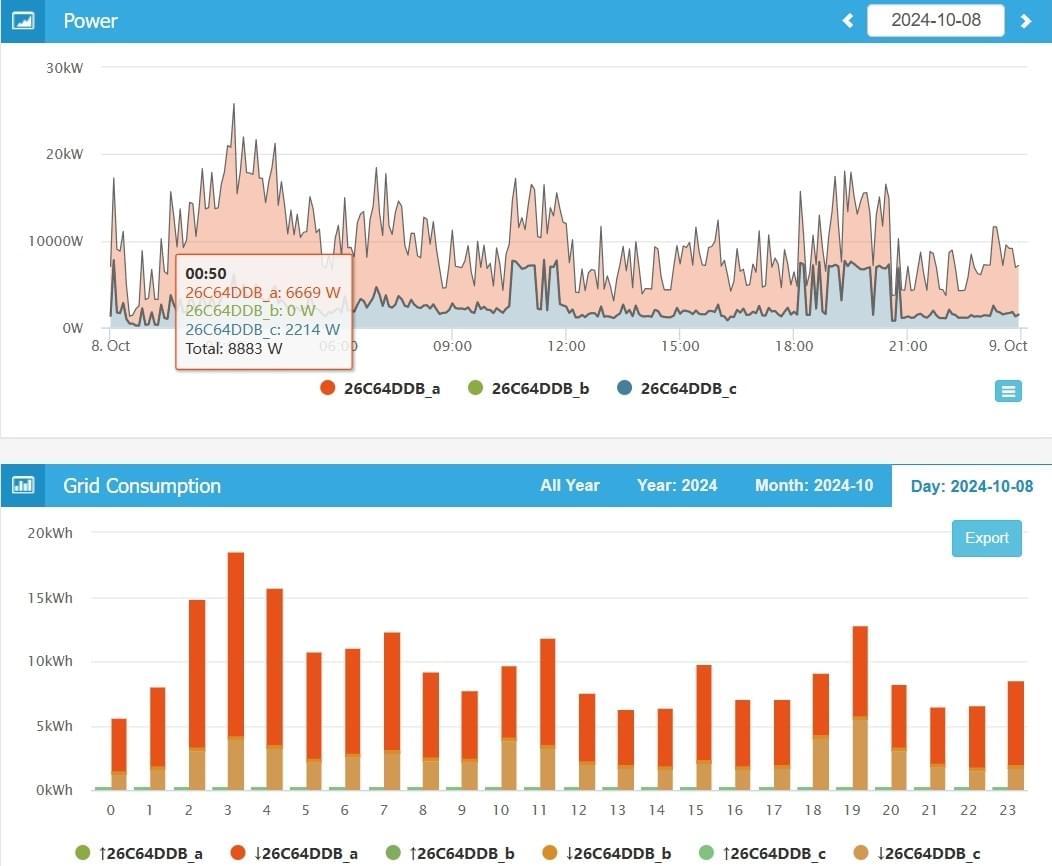Toggle ↓26C64DDB_a import legend item

pyautogui.click(x=294, y=853)
